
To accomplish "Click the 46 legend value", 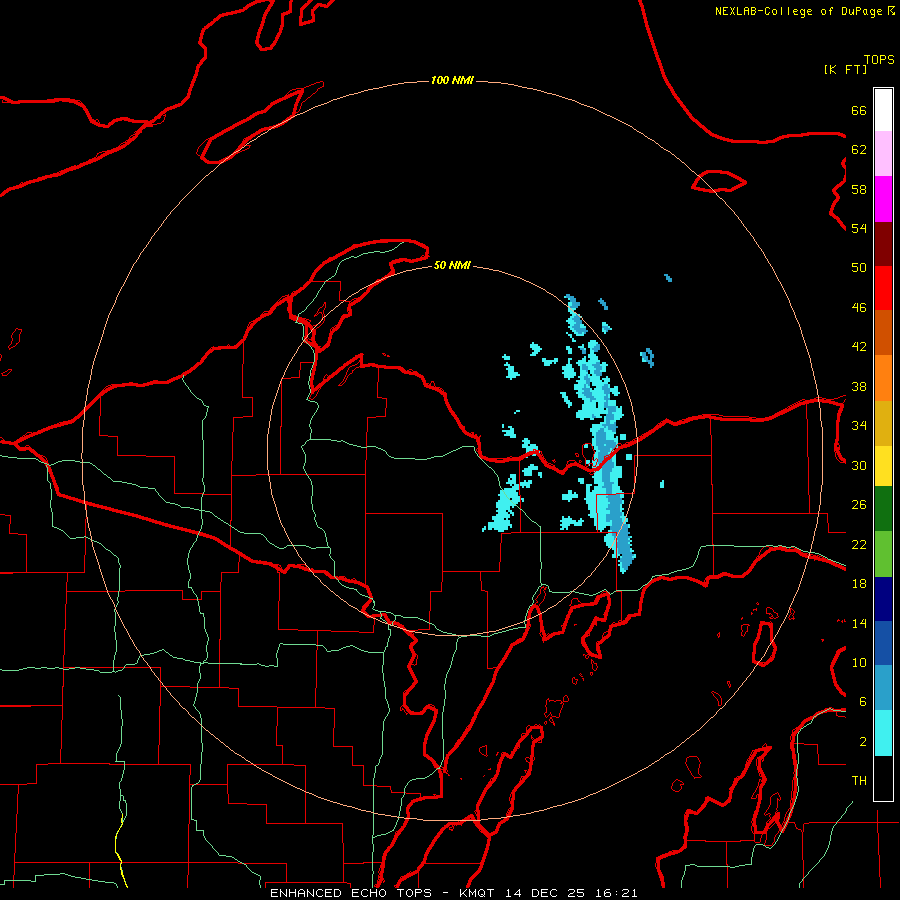I will click(x=859, y=308).
